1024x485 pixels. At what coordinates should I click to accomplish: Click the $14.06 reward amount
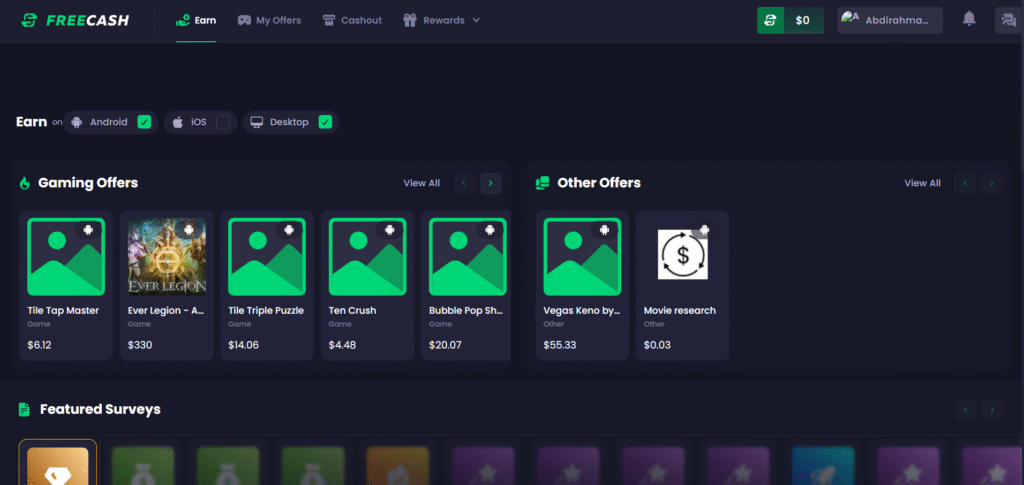click(x=244, y=345)
